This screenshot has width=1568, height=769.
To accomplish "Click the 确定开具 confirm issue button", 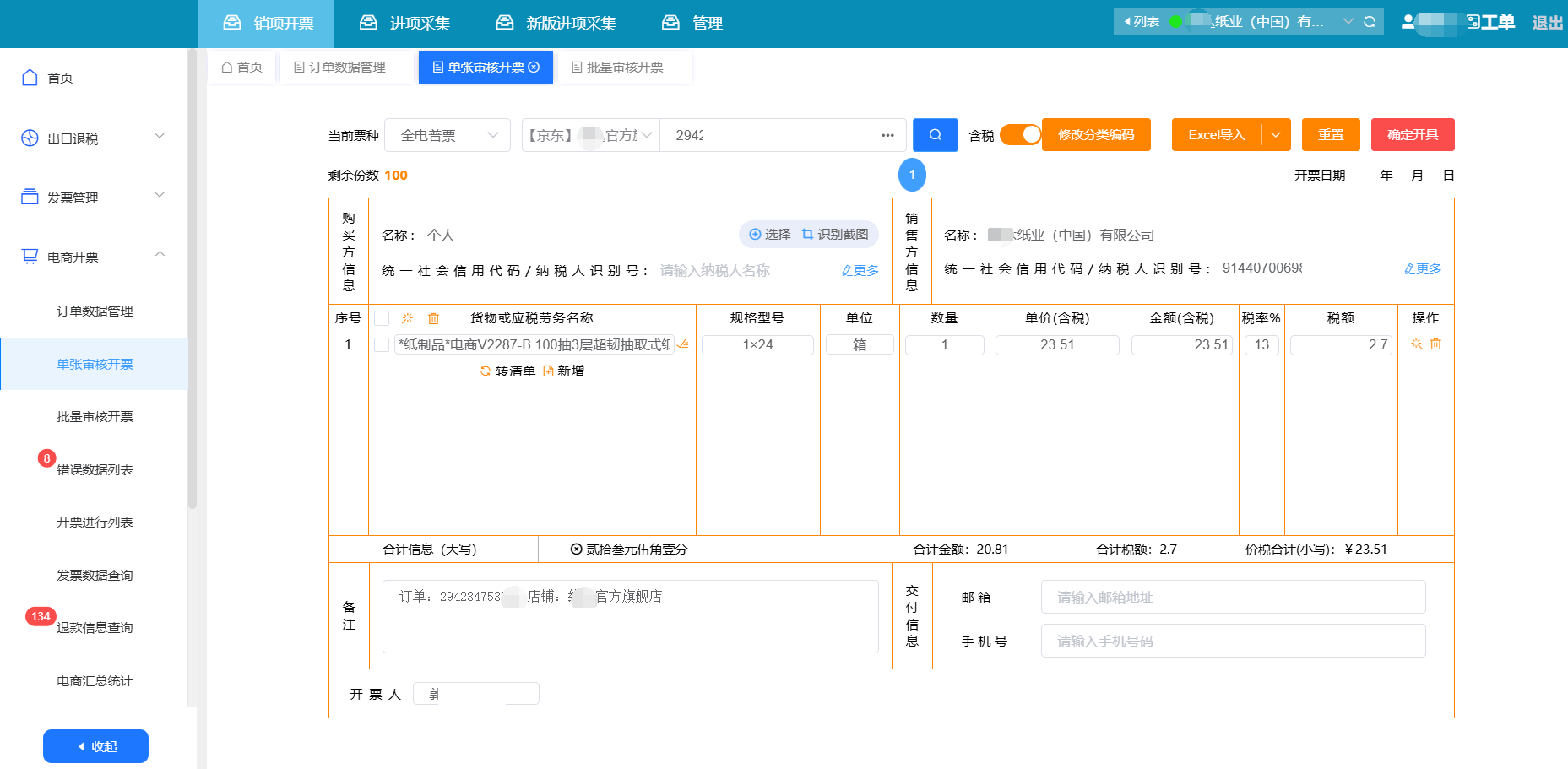I will (1413, 135).
